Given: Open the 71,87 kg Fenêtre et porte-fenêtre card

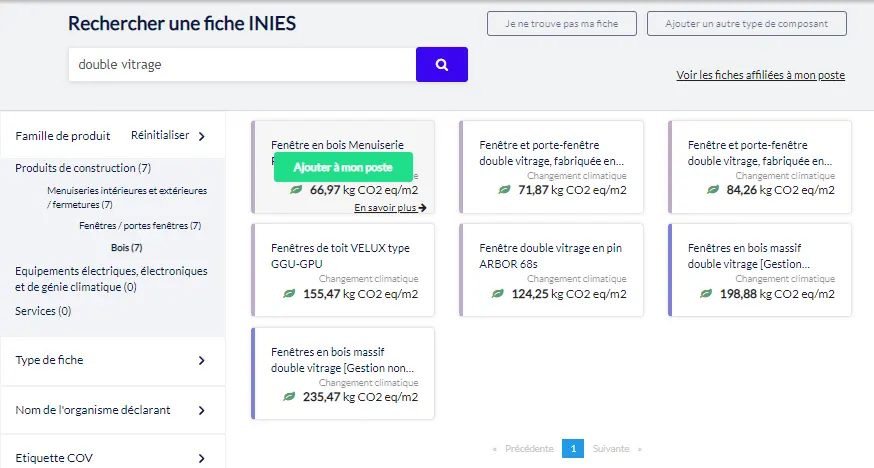Looking at the screenshot, I should (x=551, y=167).
